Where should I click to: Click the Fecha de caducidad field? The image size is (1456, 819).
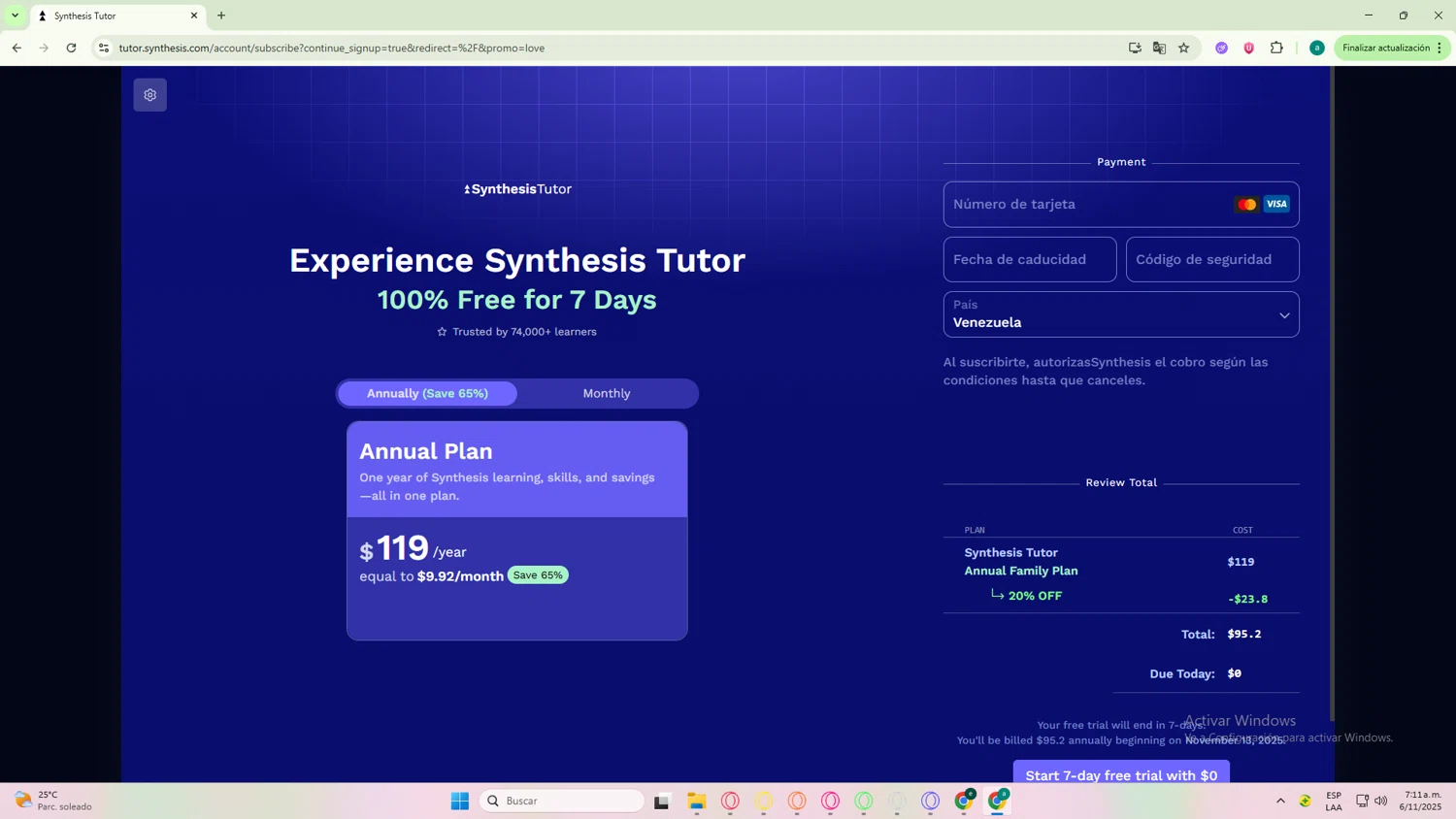point(1030,260)
